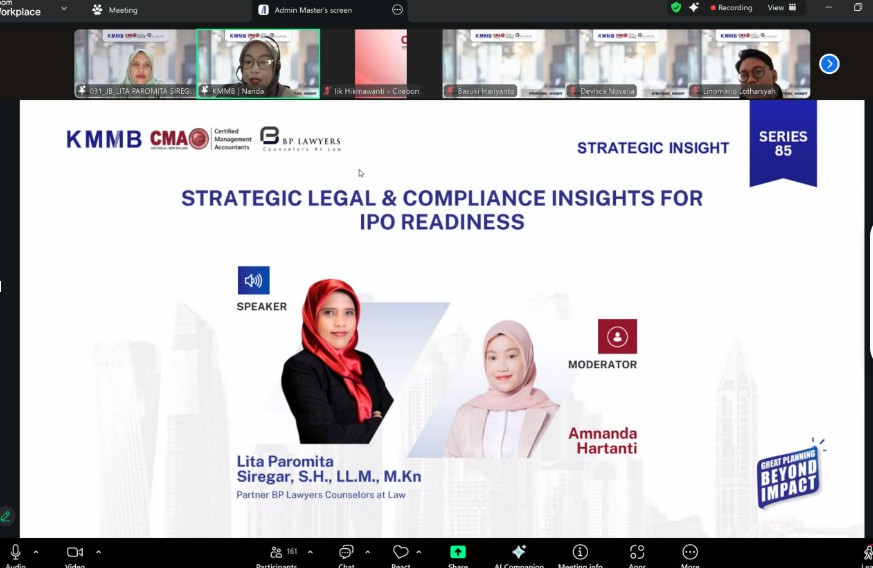Select Linomario Lotharsyah video thumbnail
The height and width of the screenshot is (568, 873).
[749, 63]
